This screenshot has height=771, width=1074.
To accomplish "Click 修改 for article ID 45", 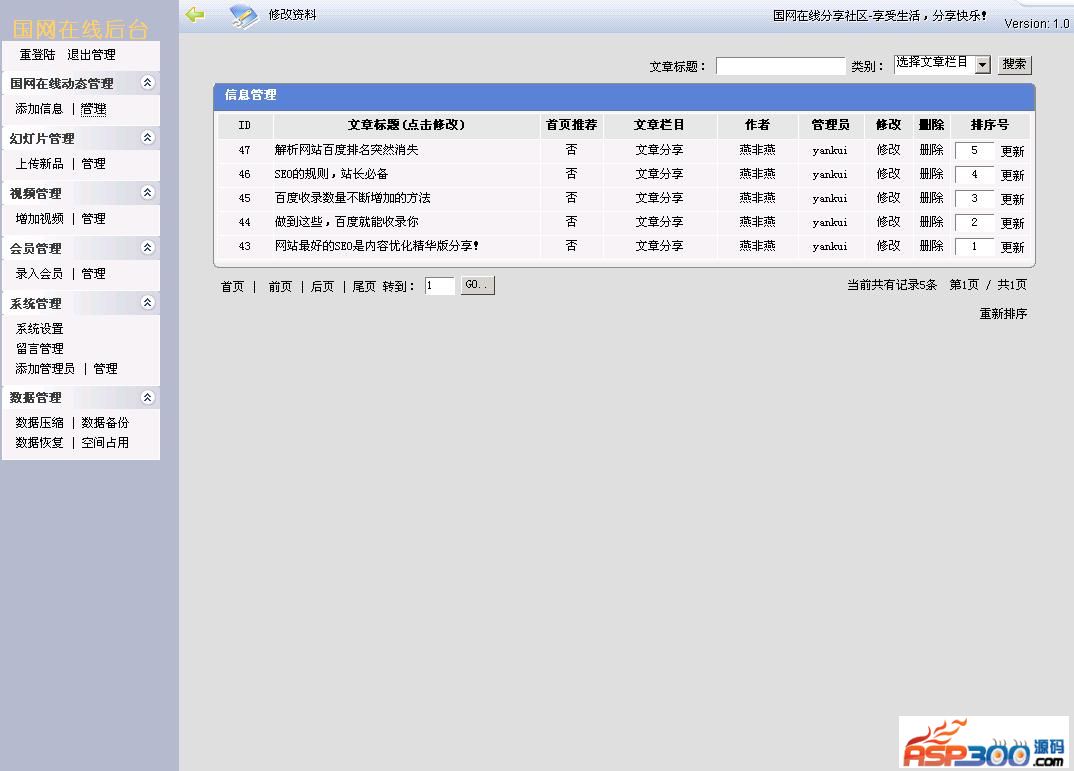I will tap(888, 198).
